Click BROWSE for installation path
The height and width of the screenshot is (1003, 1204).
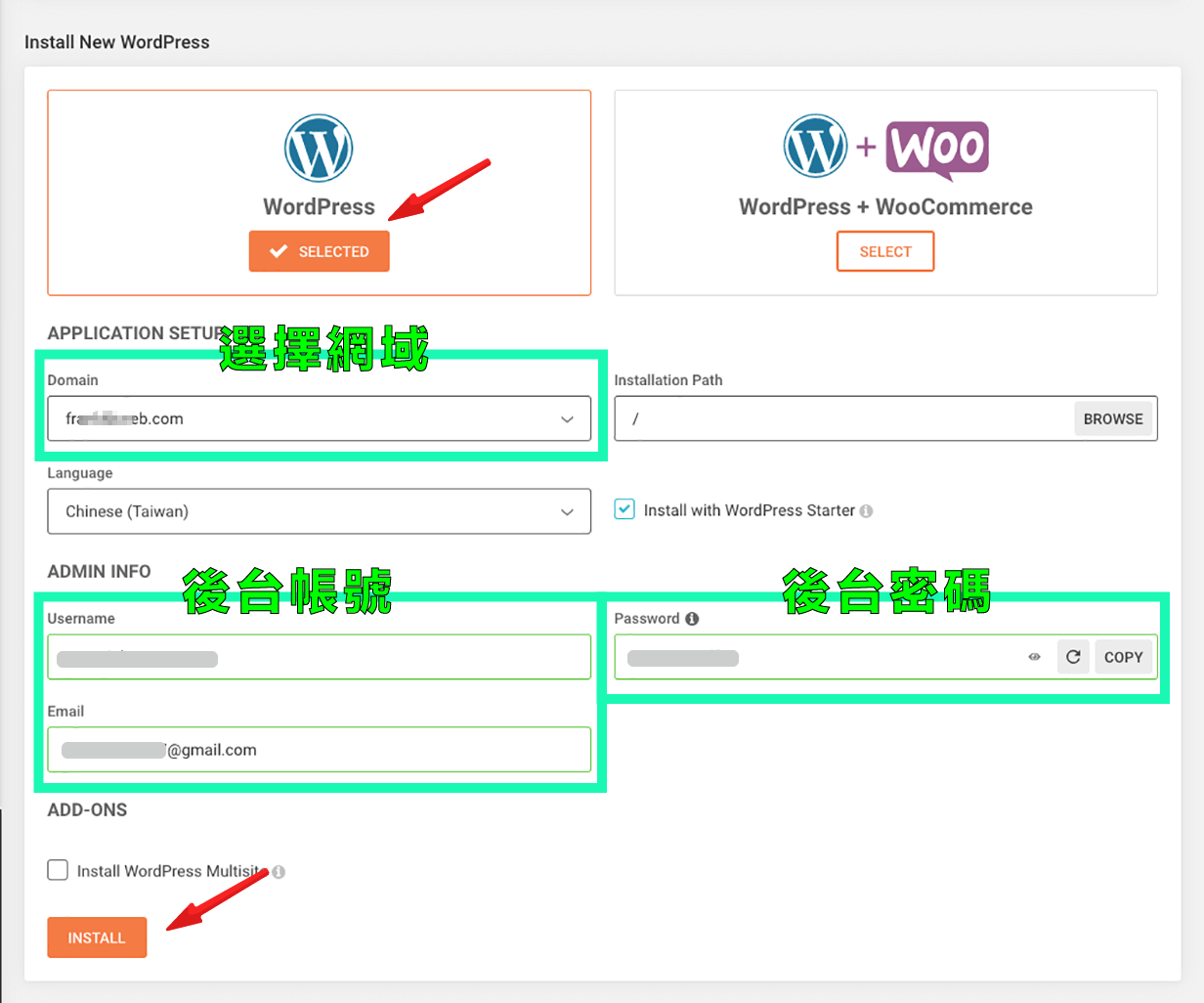click(1113, 418)
